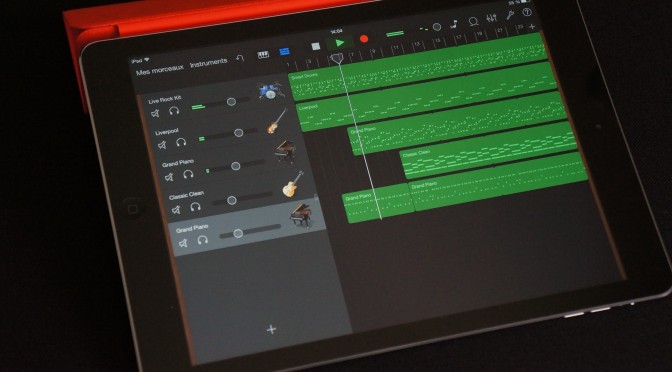The height and width of the screenshot is (372, 672).
Task: Select the Smart Drums green region
Action: pyautogui.click(x=419, y=65)
